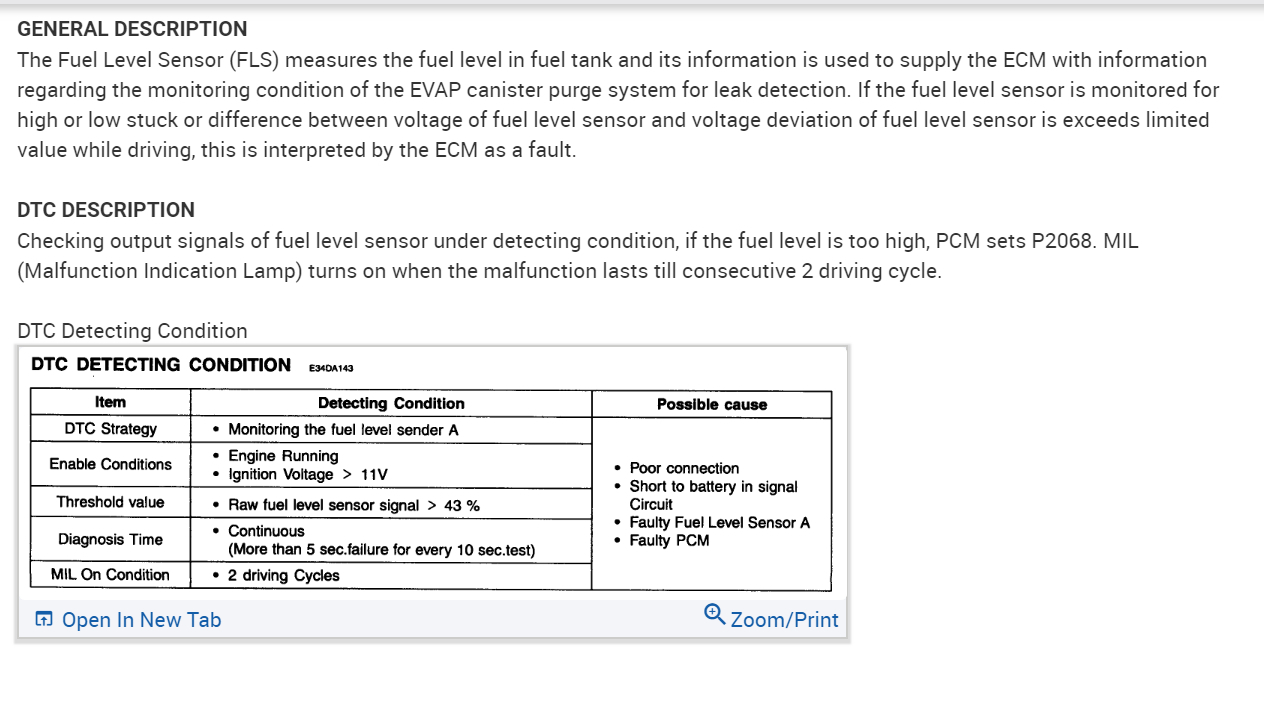Click the GENERAL DESCRIPTION heading

132,29
